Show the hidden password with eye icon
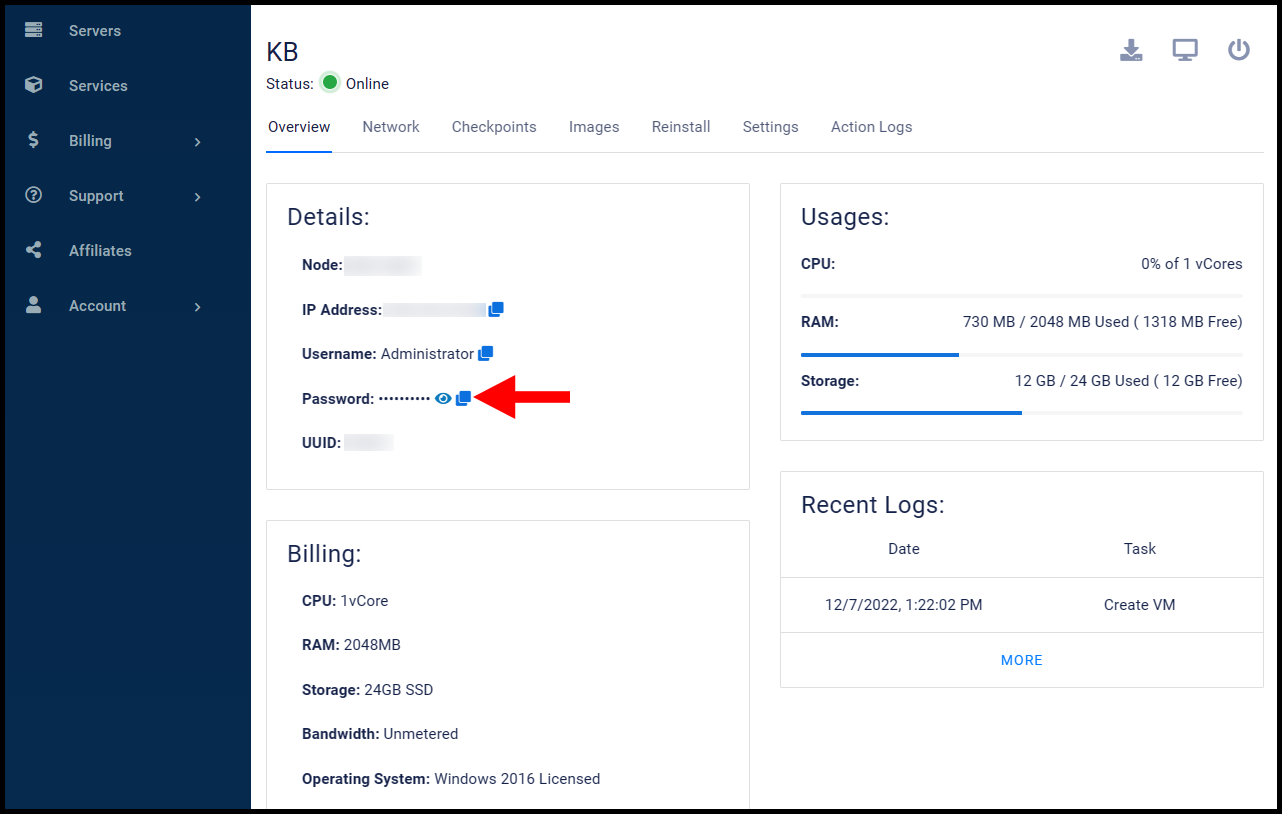This screenshot has height=814, width=1282. coord(443,399)
